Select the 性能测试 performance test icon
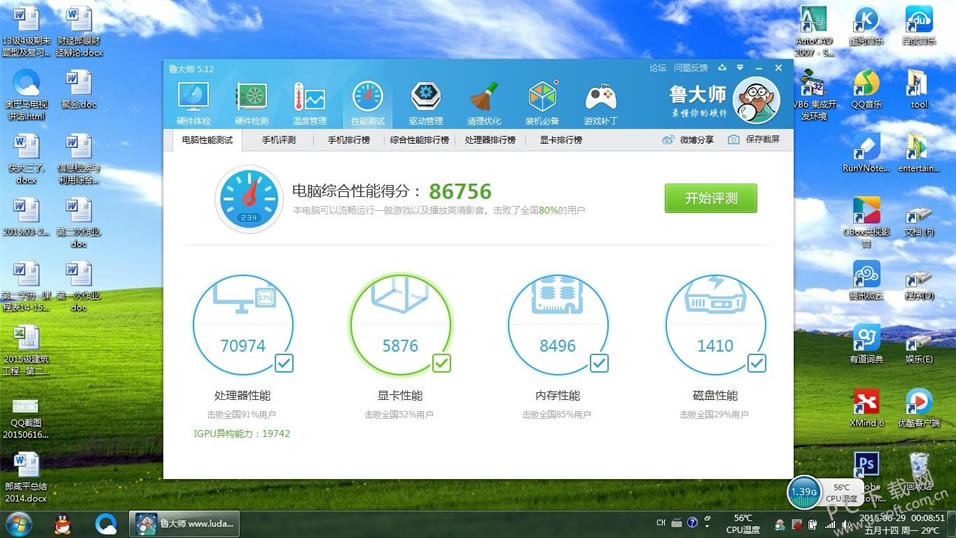 pos(368,103)
